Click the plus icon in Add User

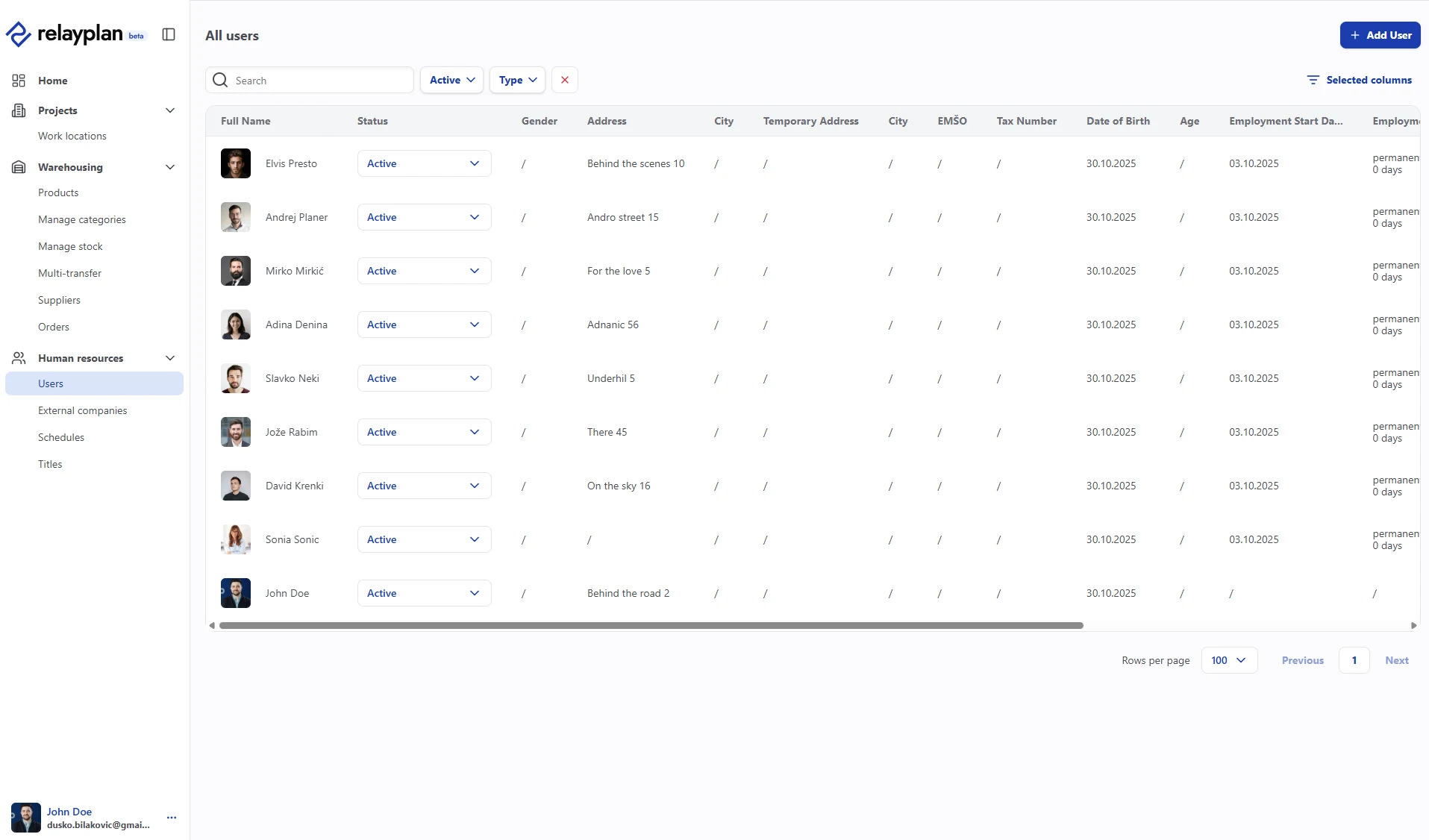[1355, 35]
